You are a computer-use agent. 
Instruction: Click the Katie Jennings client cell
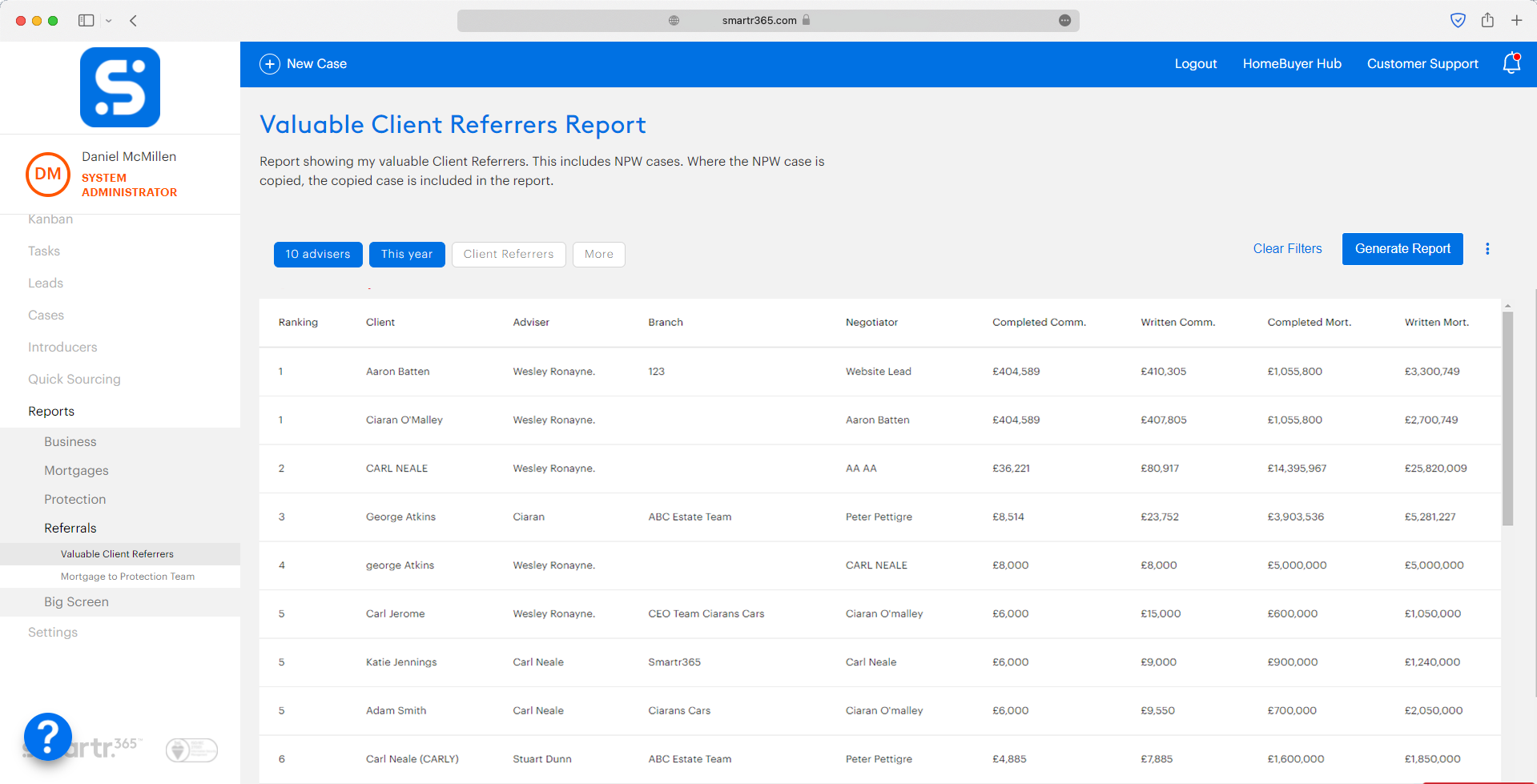[401, 662]
